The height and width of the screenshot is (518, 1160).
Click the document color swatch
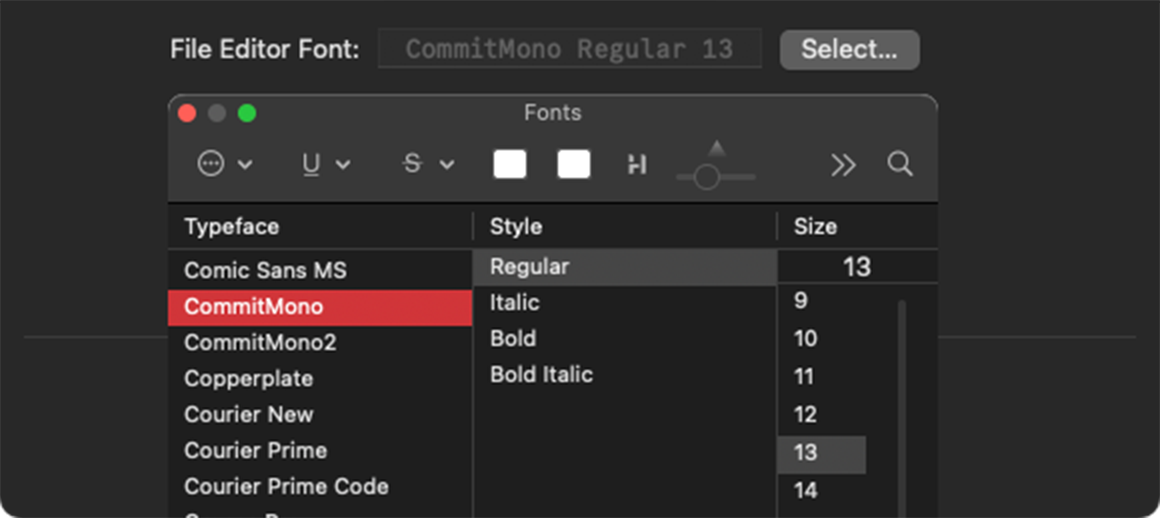click(573, 164)
